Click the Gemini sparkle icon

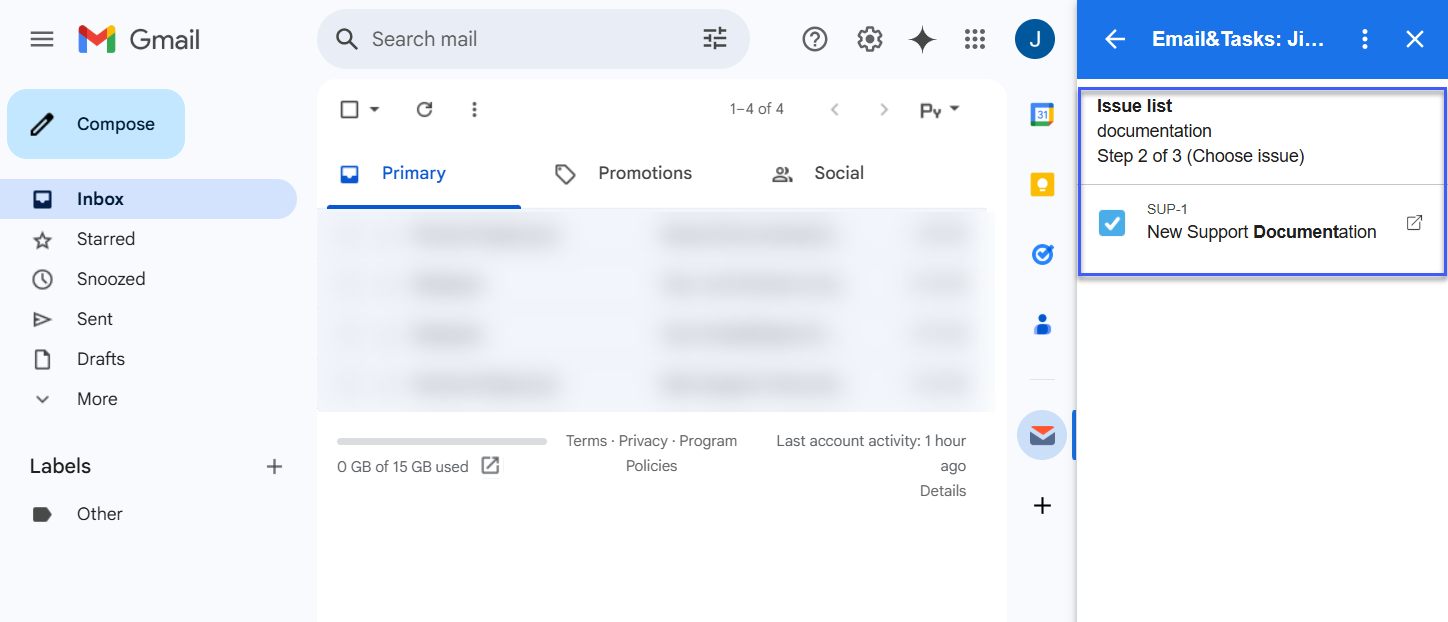922,39
